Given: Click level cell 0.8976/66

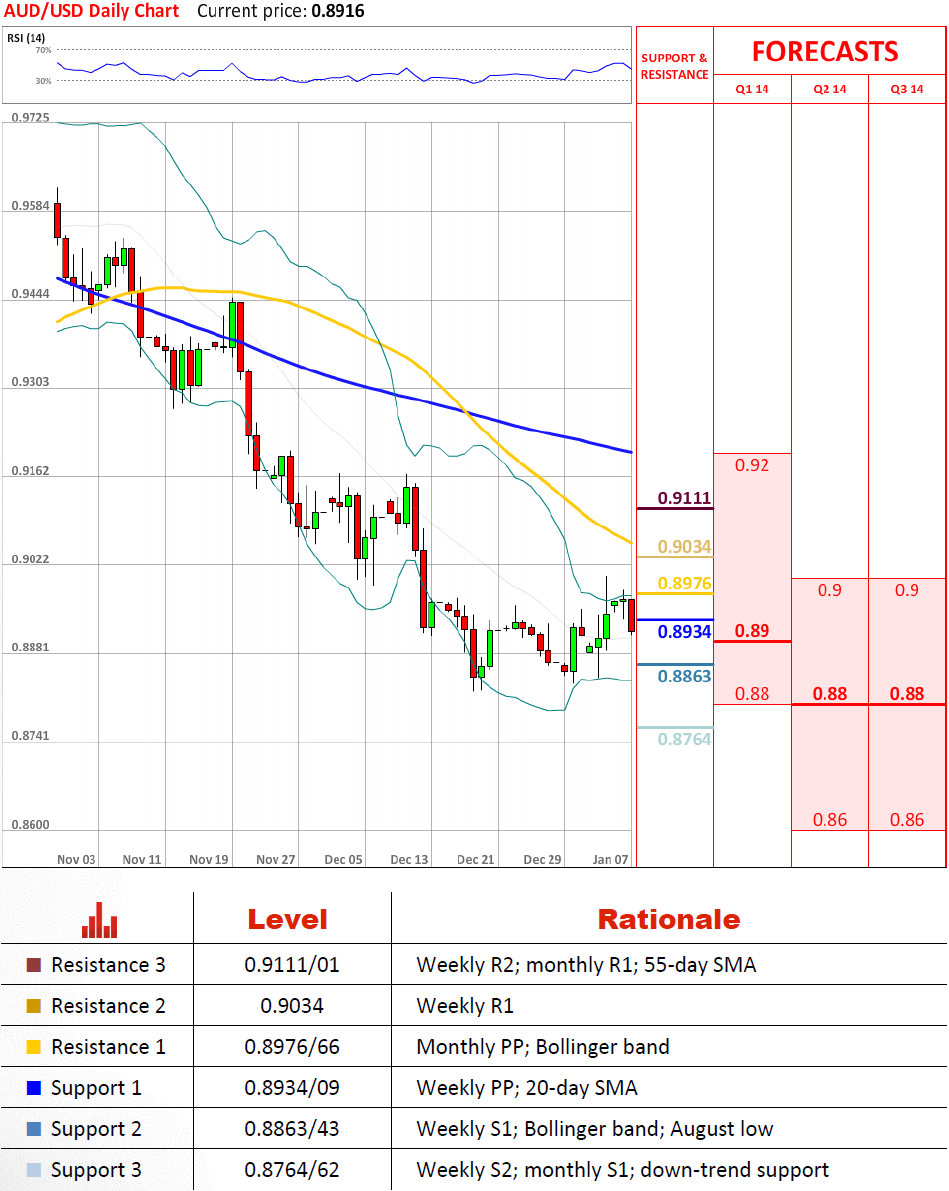Looking at the screenshot, I should pyautogui.click(x=292, y=1047).
